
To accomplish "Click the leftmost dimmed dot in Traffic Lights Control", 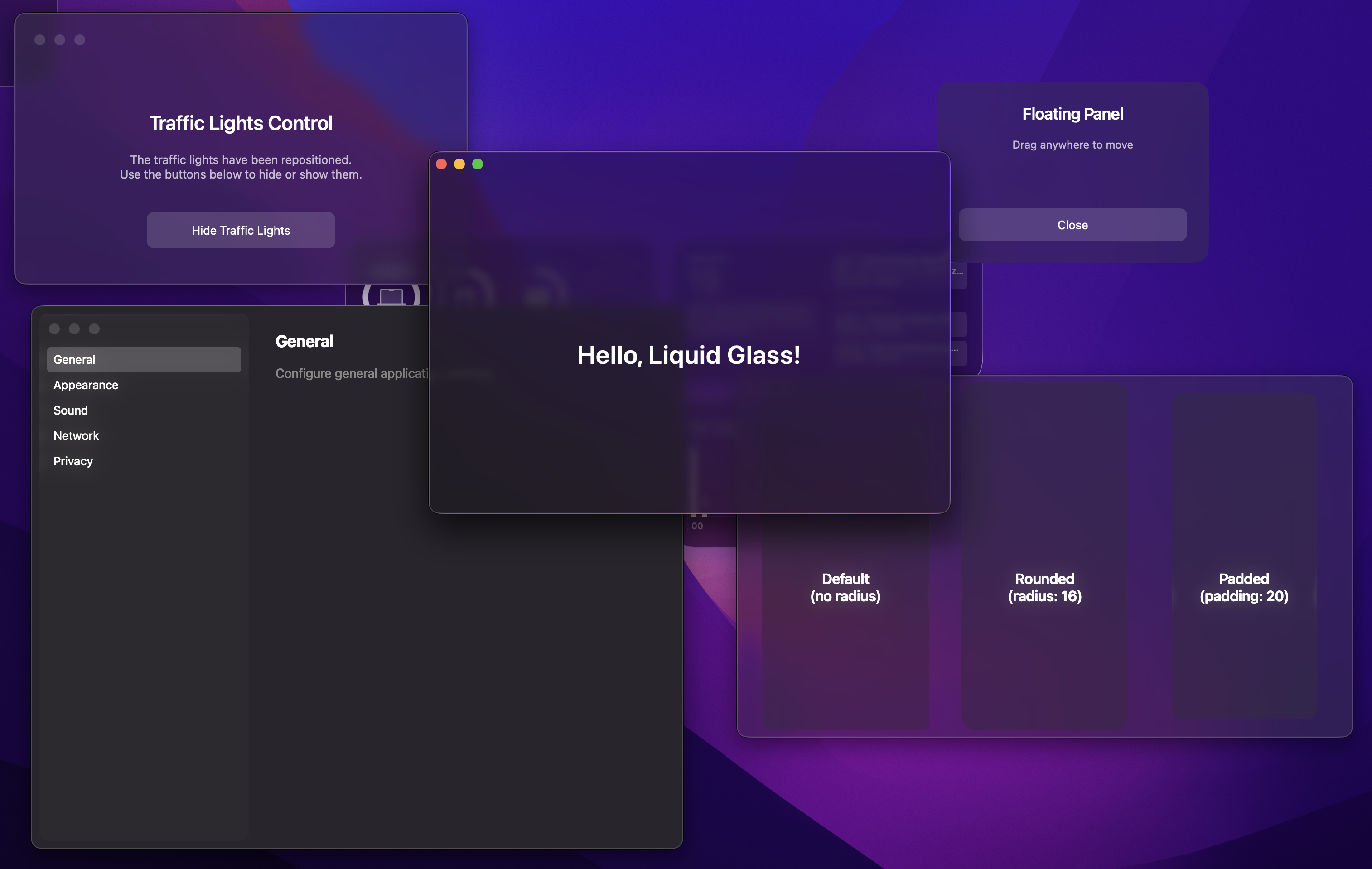I will [39, 40].
